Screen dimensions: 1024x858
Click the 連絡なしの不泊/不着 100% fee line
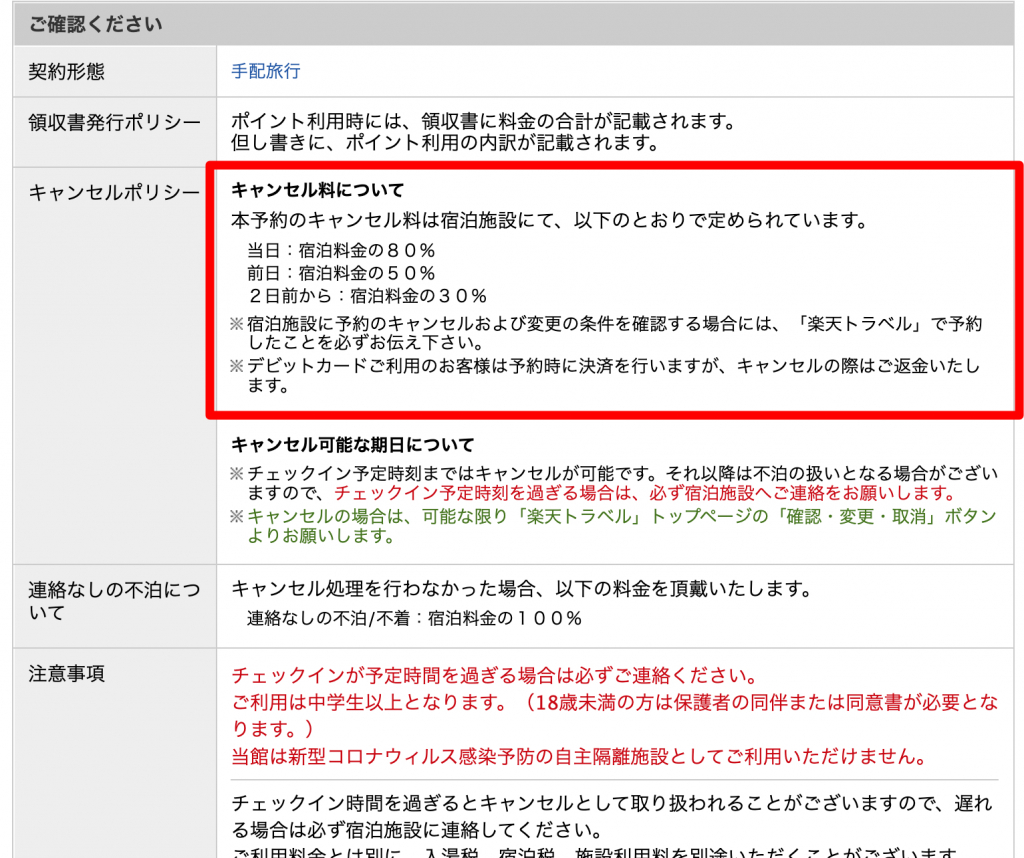tap(414, 618)
